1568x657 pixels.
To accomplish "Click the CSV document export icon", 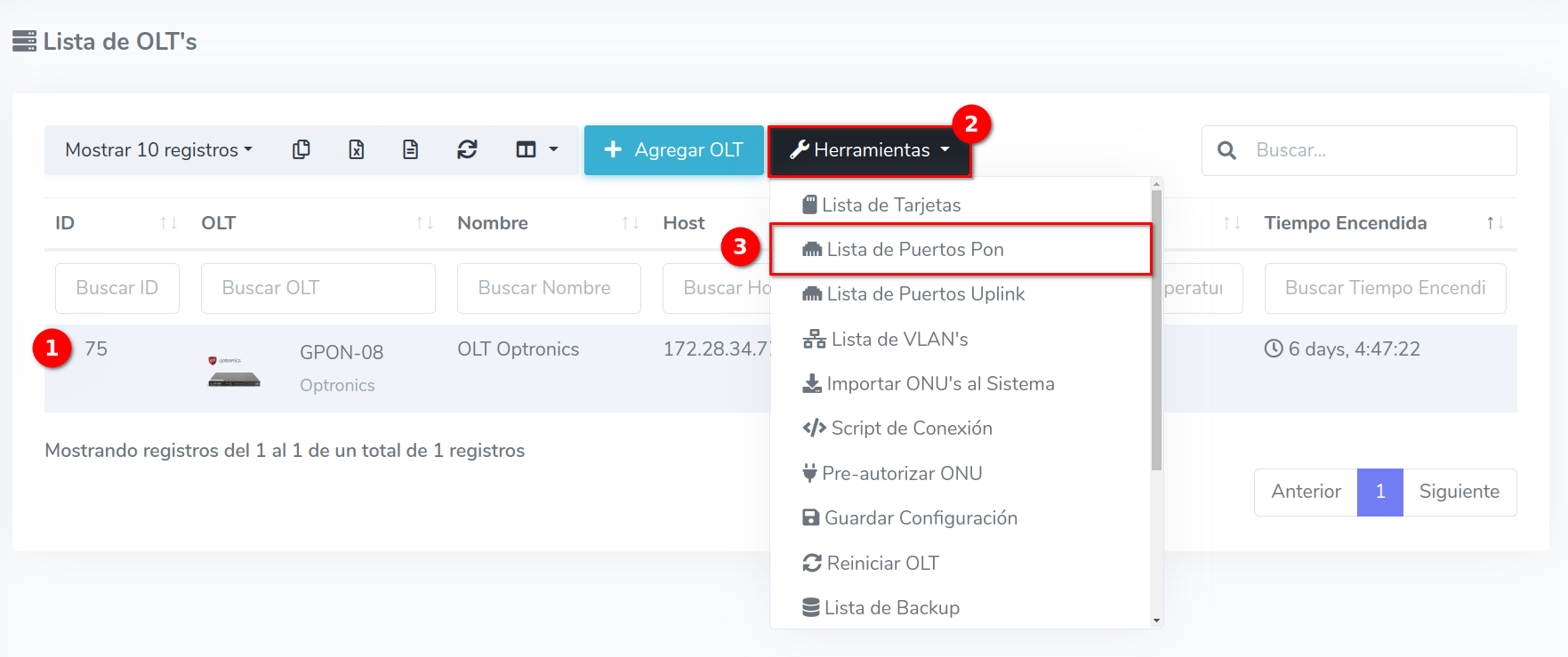I will [410, 149].
